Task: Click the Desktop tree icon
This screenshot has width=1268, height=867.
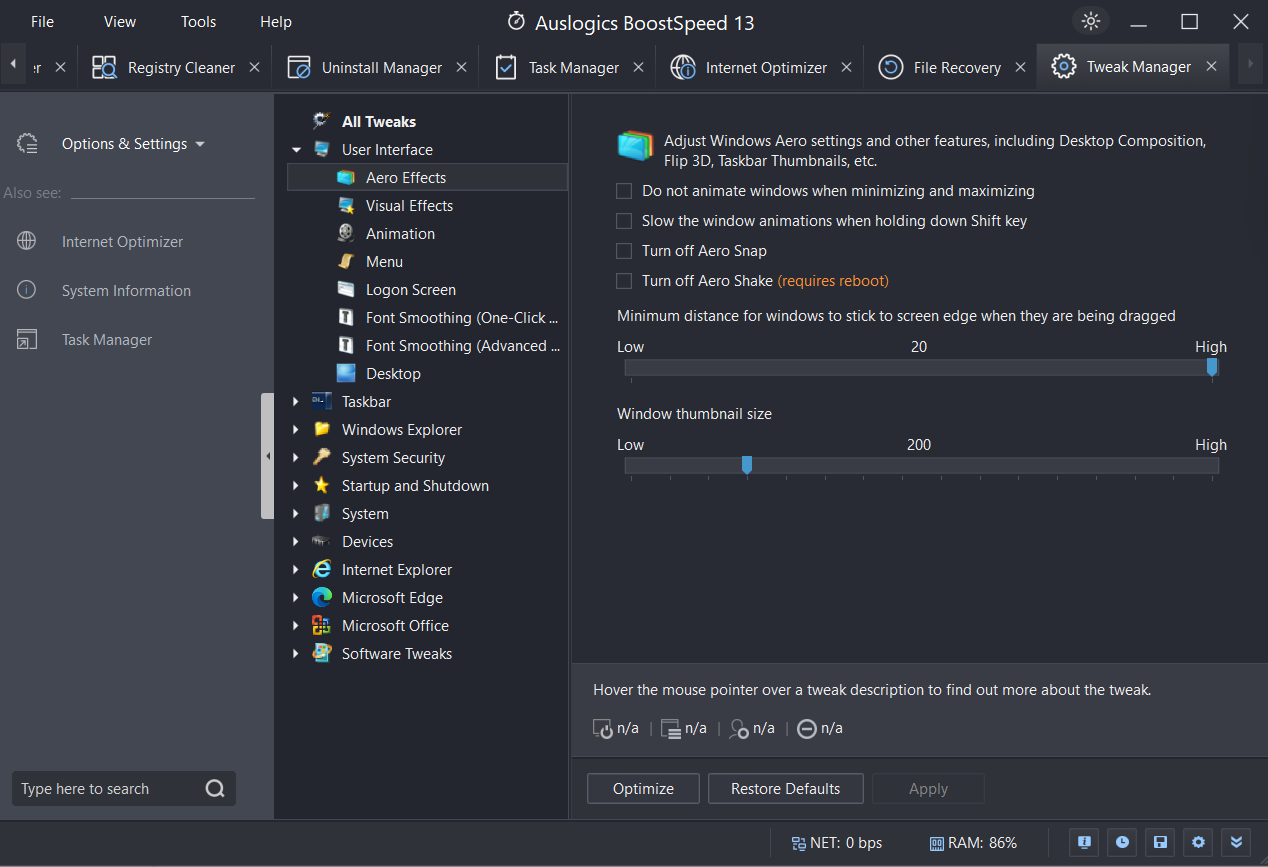Action: click(x=346, y=374)
